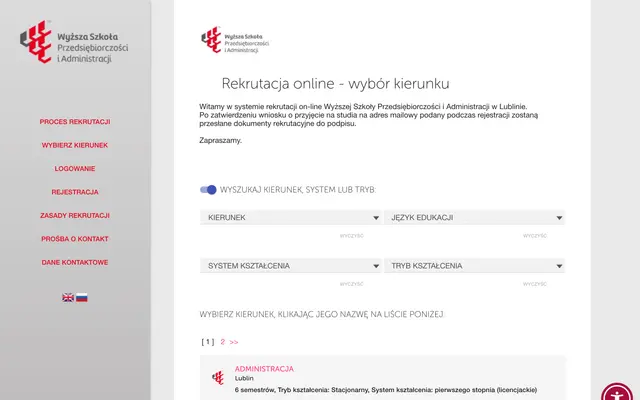640x400 pixels.
Task: Click the >> next page link
Action: pos(234,342)
